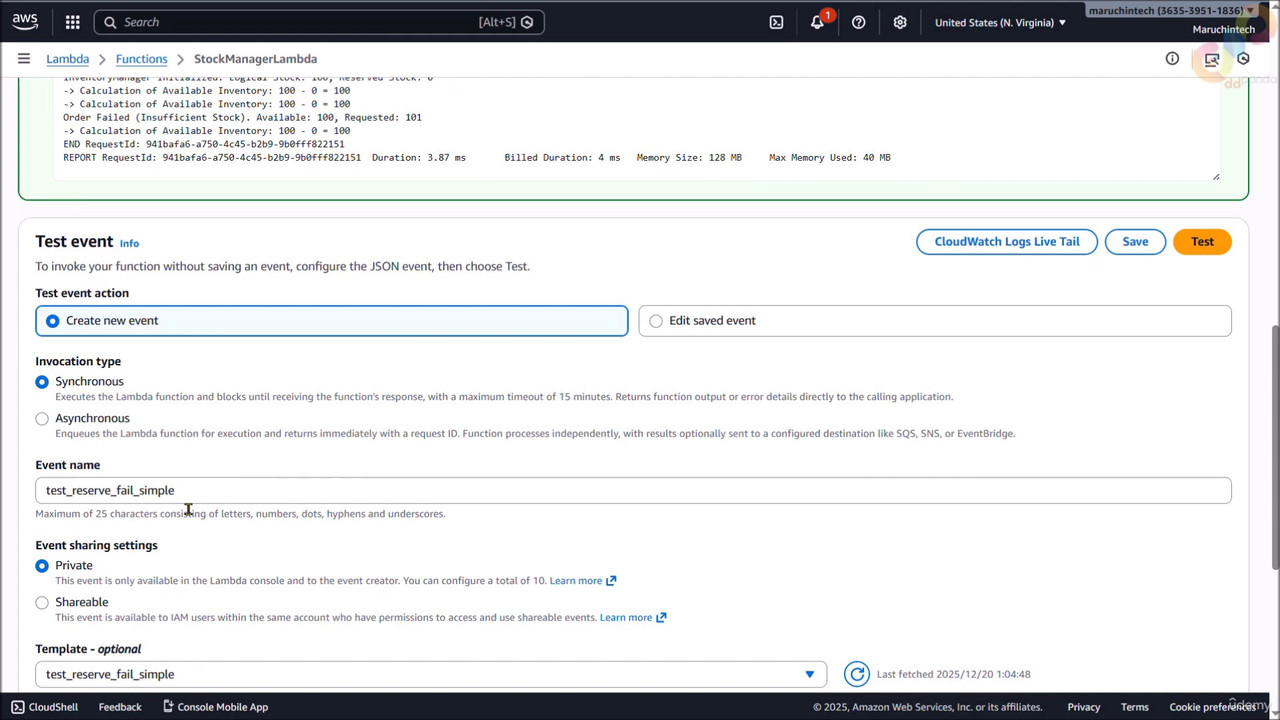This screenshot has height=720, width=1280.
Task: Go to Lambda breadcrumb
Action: click(67, 59)
